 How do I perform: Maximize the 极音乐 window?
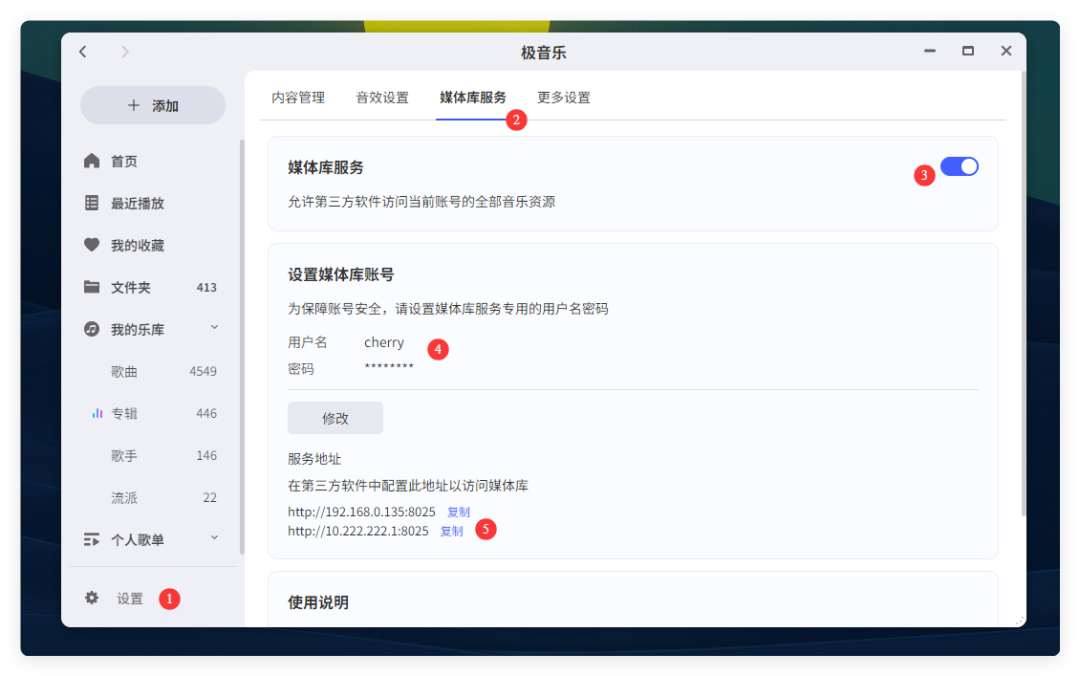point(968,51)
